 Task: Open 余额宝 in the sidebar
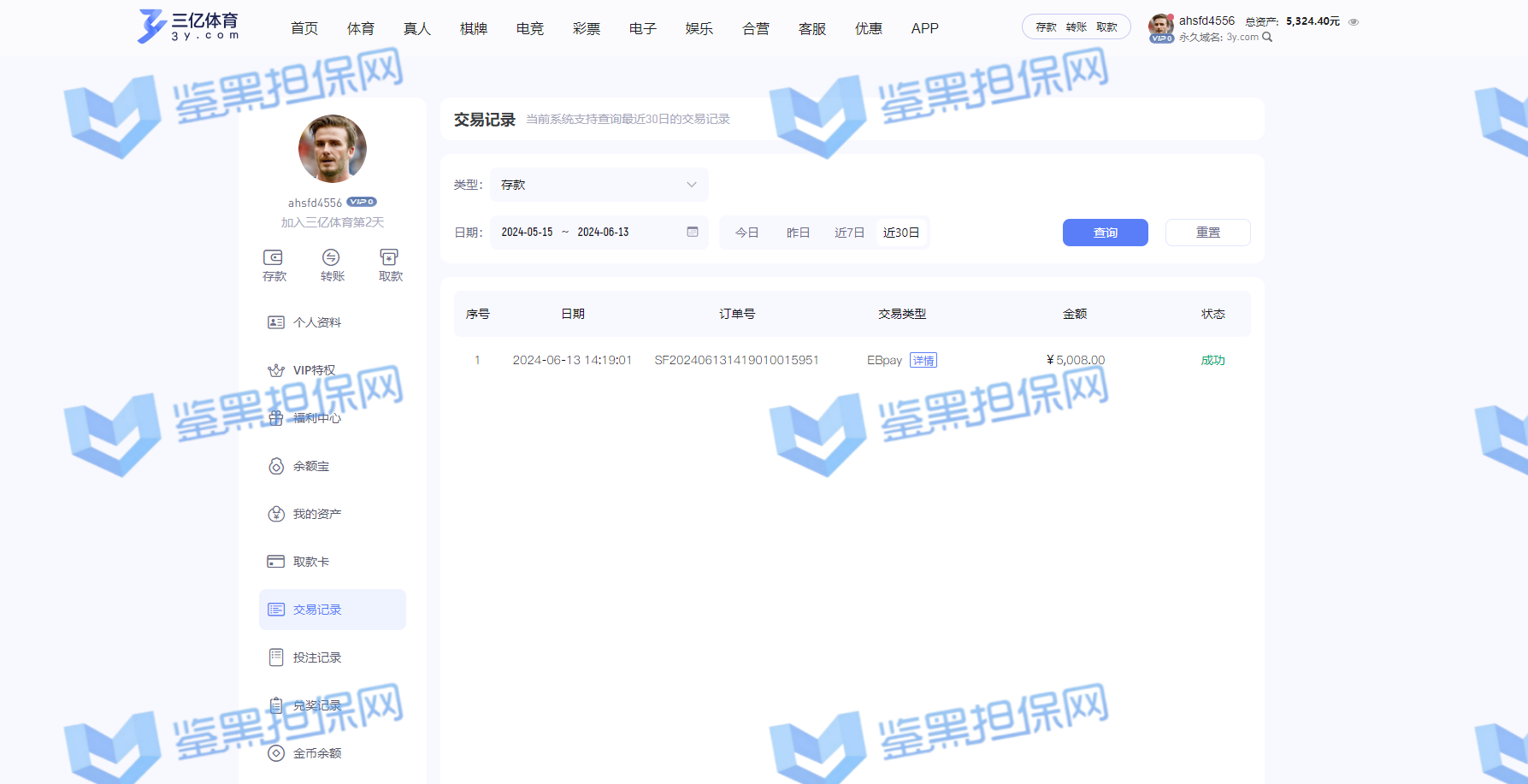pyautogui.click(x=310, y=466)
